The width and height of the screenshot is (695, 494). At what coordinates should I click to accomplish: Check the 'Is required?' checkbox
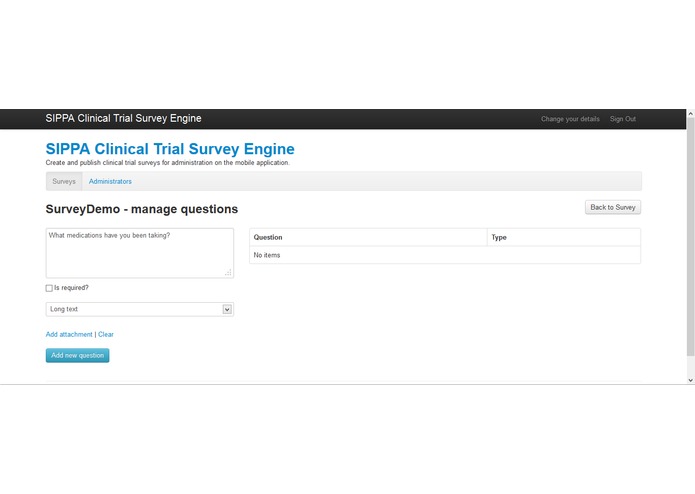pos(49,288)
